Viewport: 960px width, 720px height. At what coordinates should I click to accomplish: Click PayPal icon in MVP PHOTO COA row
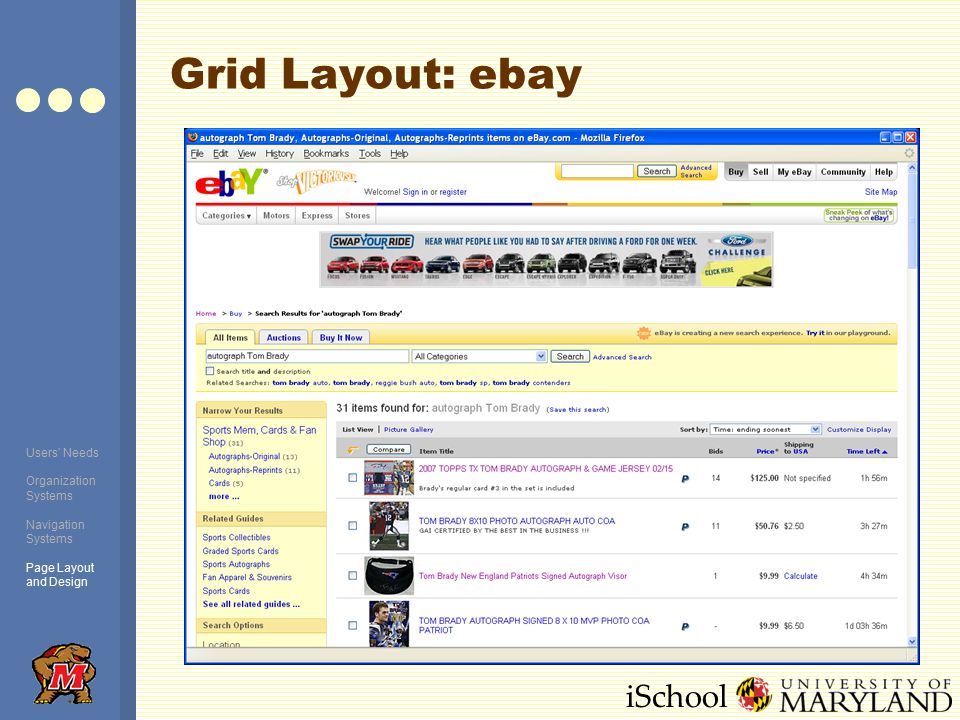coord(685,626)
